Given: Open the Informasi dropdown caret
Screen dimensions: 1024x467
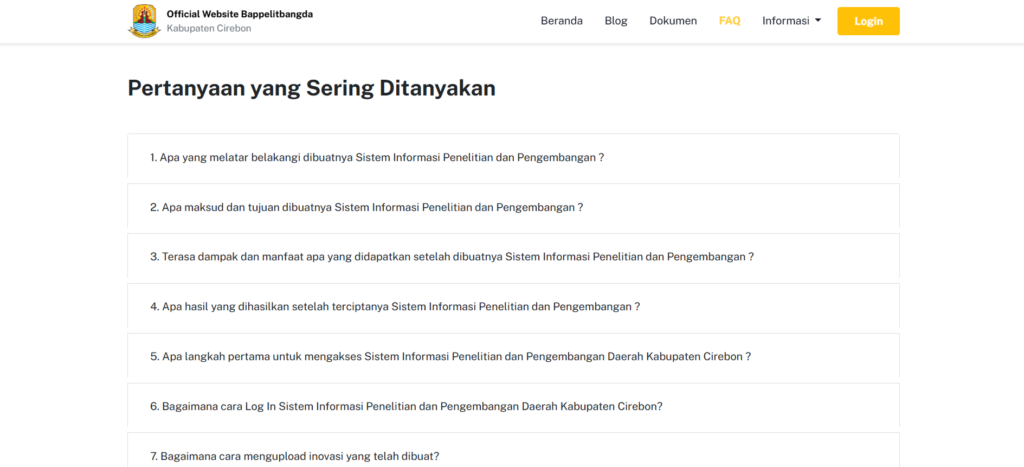Looking at the screenshot, I should 818,20.
